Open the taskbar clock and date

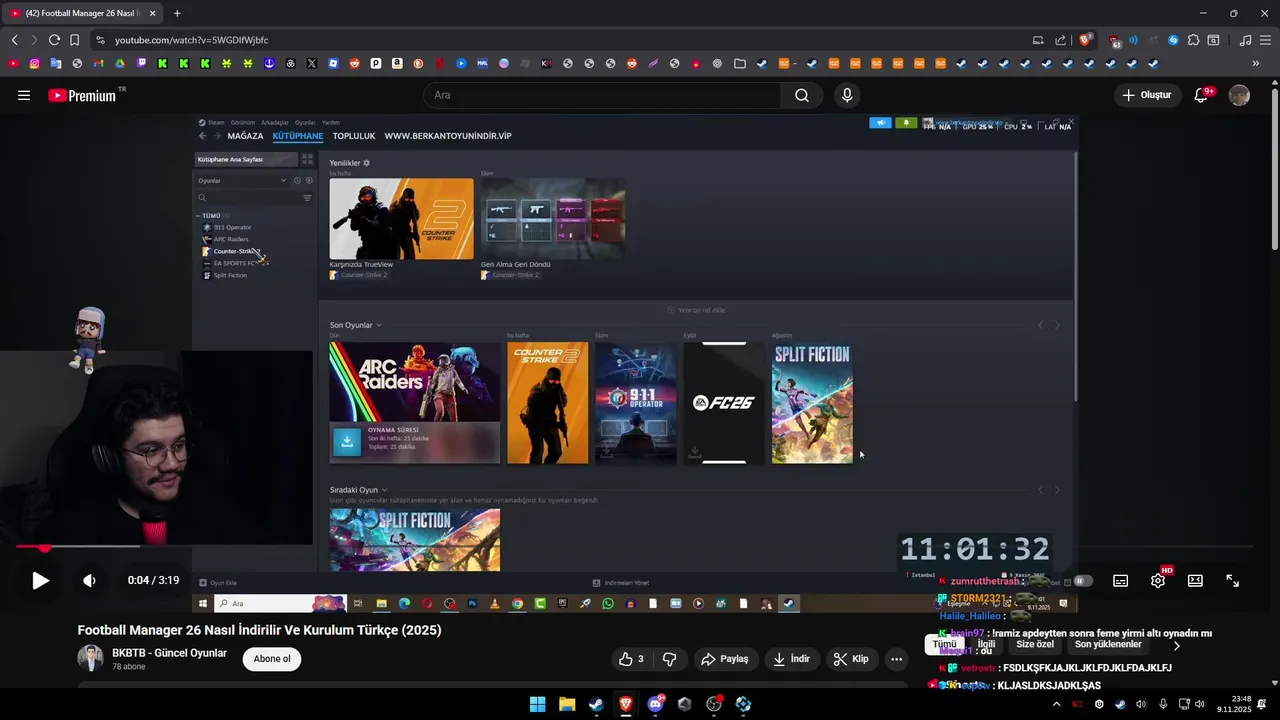1234,704
